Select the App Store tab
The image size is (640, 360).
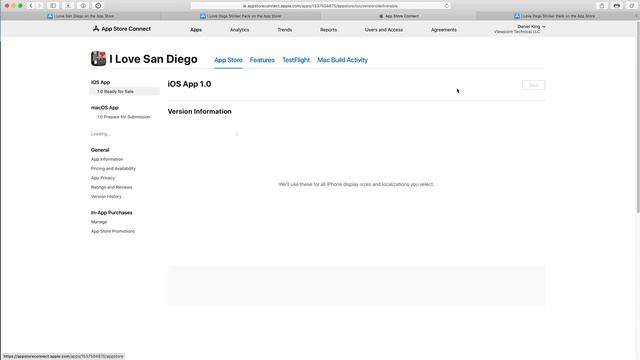[x=228, y=60]
